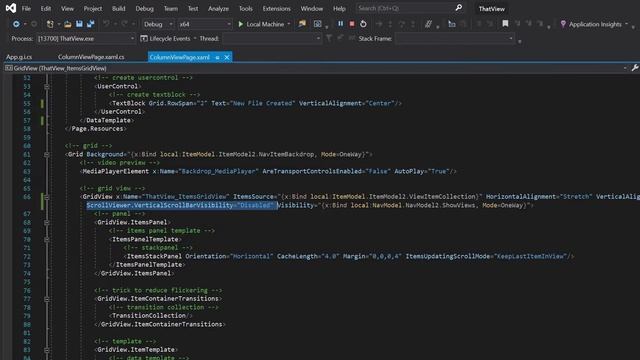The image size is (640, 360).
Task: Open the File menu
Action: pyautogui.click(x=26, y=8)
